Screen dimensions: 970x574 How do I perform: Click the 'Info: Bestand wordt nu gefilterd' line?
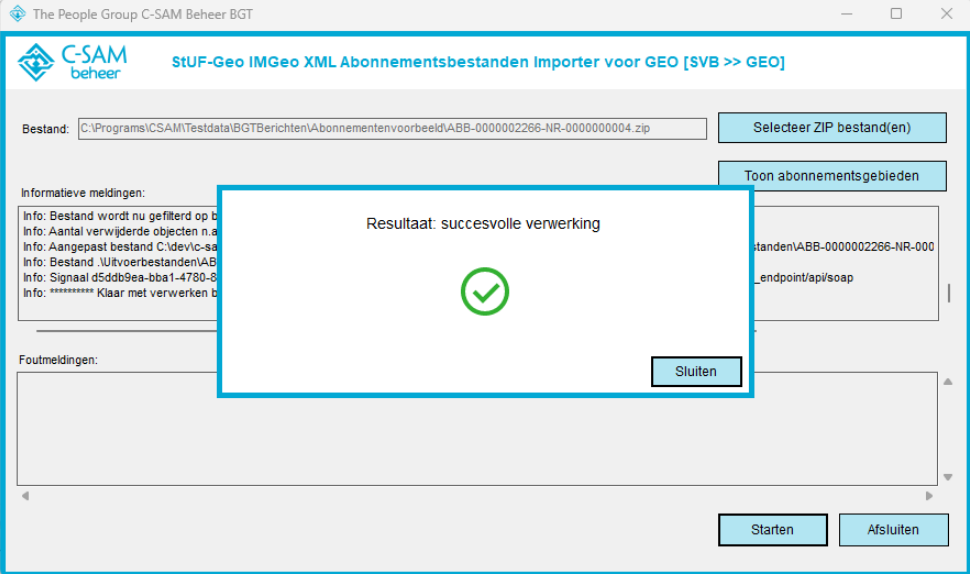pos(121,216)
